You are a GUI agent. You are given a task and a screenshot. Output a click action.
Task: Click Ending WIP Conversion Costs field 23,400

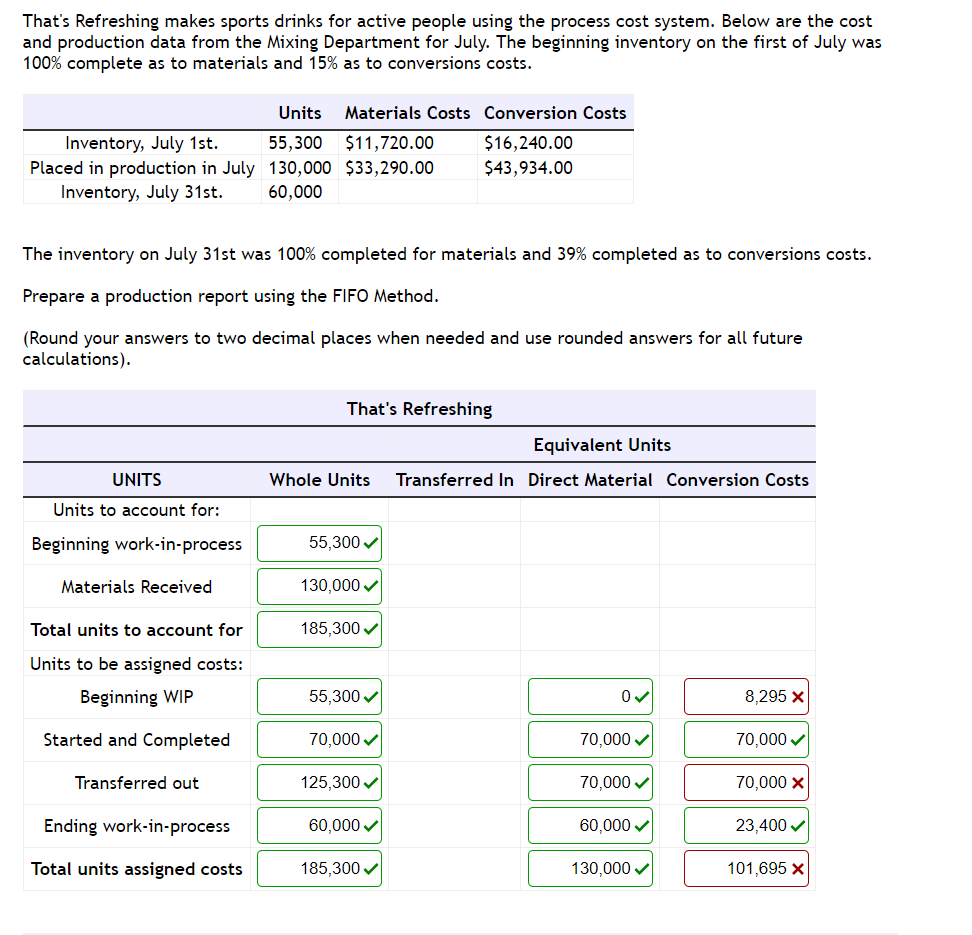tap(746, 825)
